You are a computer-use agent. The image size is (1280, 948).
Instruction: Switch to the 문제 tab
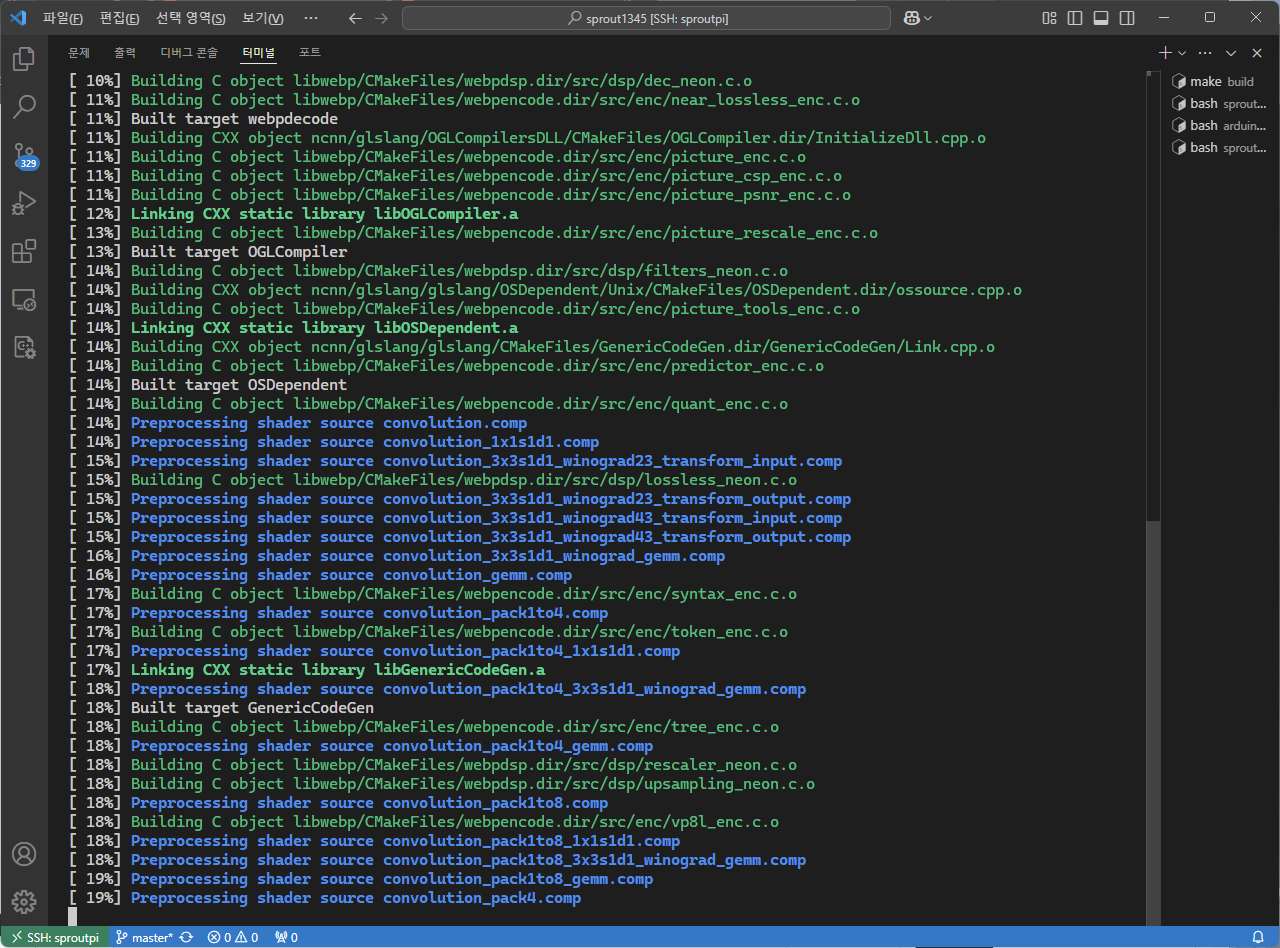(x=79, y=52)
